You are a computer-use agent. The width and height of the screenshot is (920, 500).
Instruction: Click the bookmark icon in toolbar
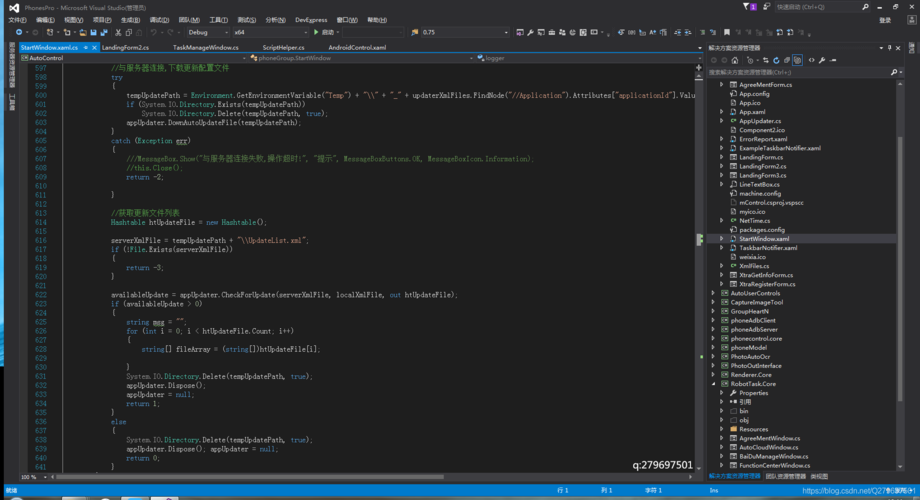click(727, 32)
